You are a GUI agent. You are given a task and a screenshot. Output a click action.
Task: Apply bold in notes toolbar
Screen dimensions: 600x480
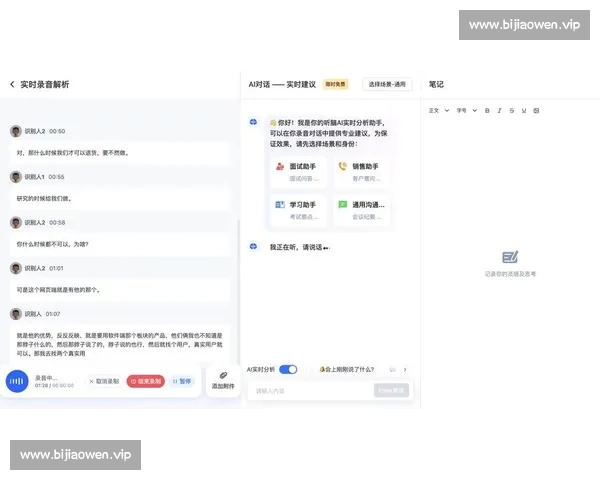coord(487,111)
